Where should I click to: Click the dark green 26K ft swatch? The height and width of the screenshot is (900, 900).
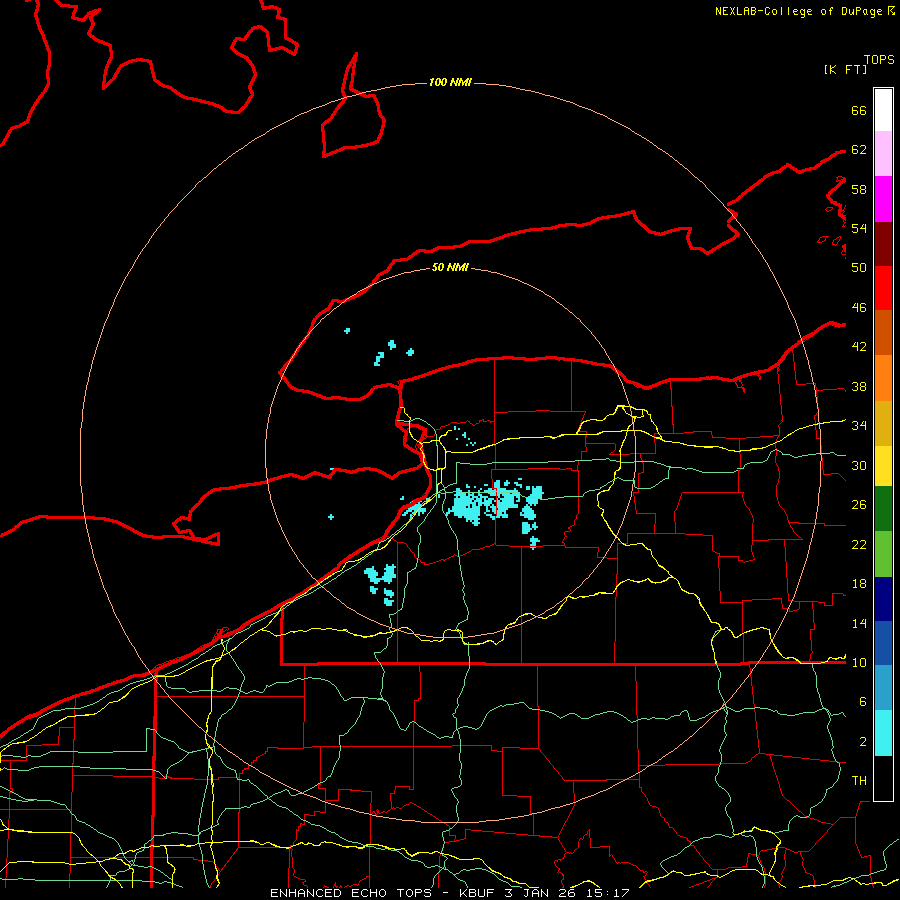[x=883, y=509]
